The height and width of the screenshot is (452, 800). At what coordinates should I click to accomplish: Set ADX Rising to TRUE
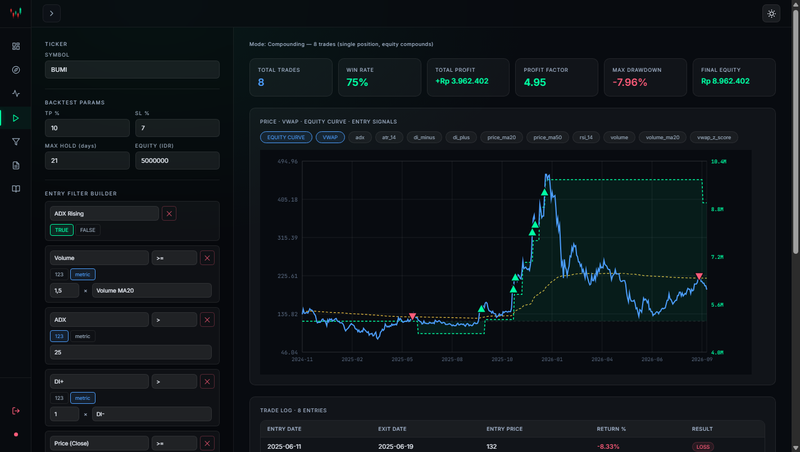pos(62,230)
